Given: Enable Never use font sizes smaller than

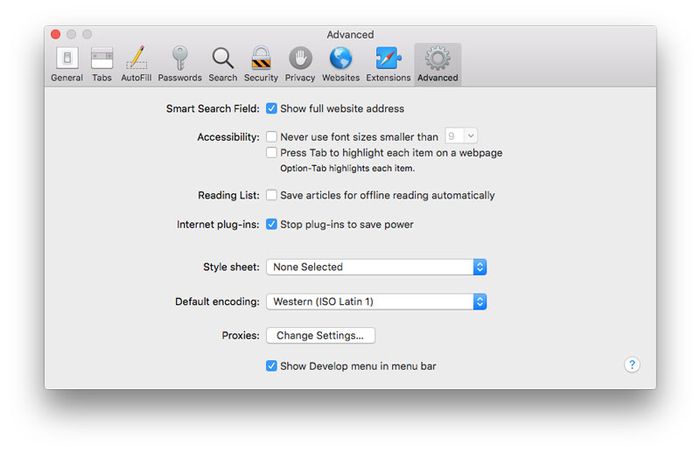Looking at the screenshot, I should (271, 136).
